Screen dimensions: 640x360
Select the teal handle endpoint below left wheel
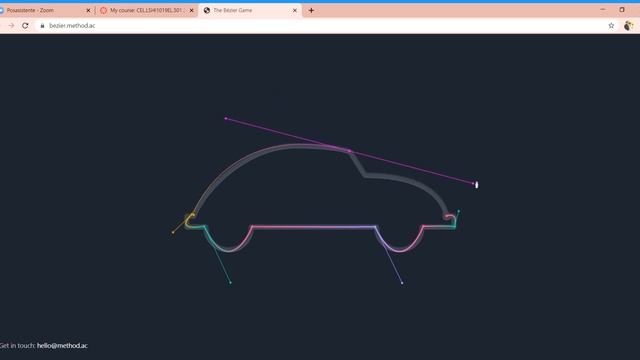[230, 282]
